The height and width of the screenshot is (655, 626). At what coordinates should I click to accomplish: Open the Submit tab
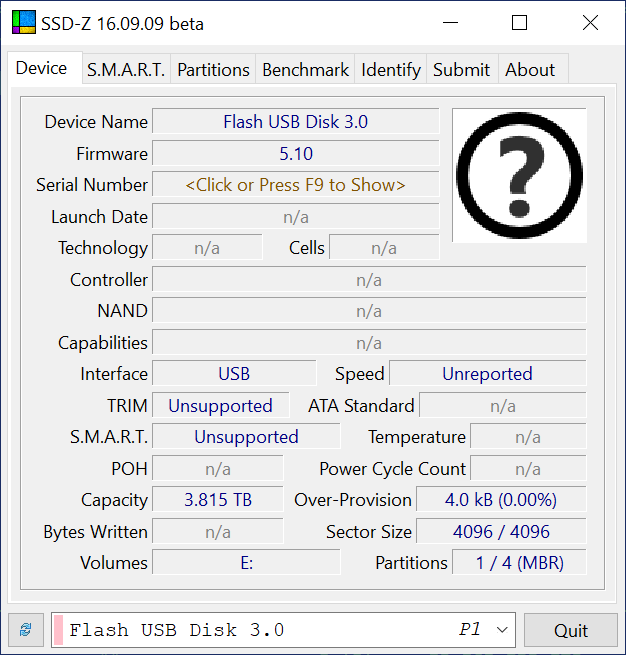(x=461, y=70)
